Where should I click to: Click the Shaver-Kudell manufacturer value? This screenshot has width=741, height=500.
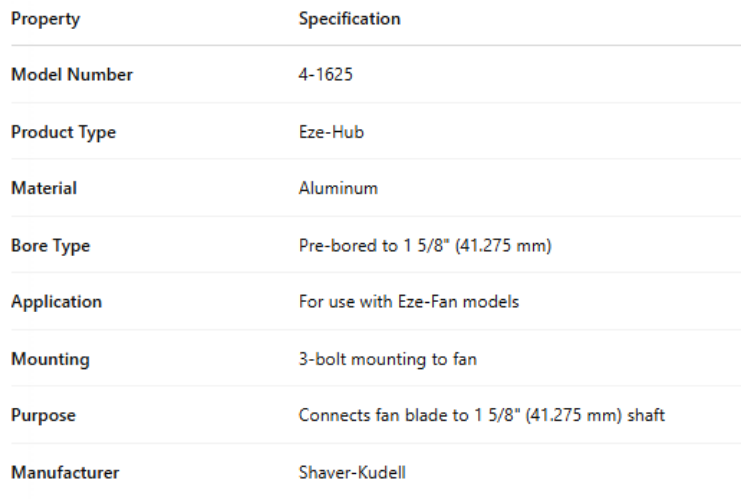pos(352,471)
